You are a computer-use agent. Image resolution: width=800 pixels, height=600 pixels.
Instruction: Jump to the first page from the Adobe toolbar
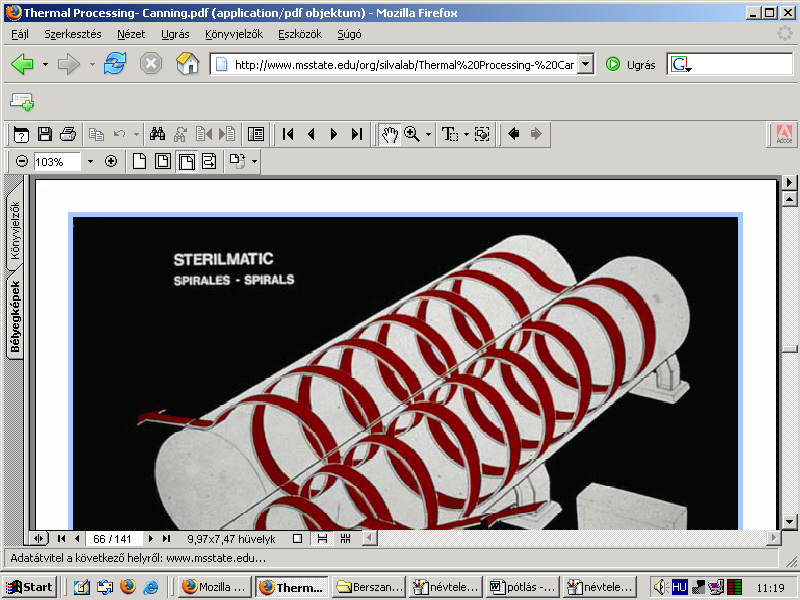coord(288,134)
